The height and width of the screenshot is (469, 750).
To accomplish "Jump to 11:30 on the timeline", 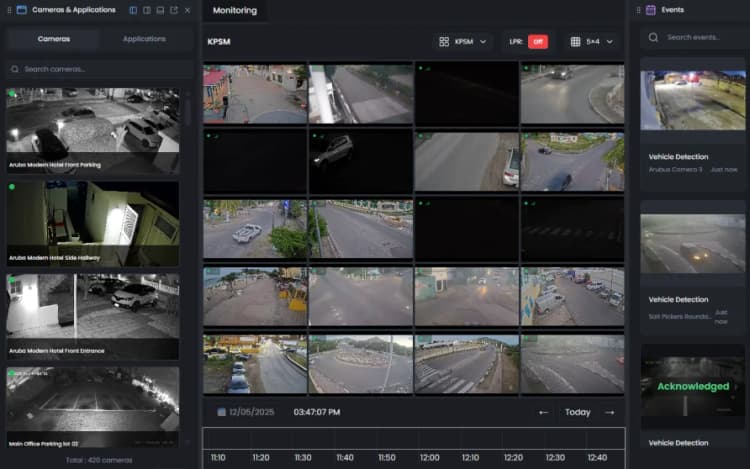I will click(303, 458).
